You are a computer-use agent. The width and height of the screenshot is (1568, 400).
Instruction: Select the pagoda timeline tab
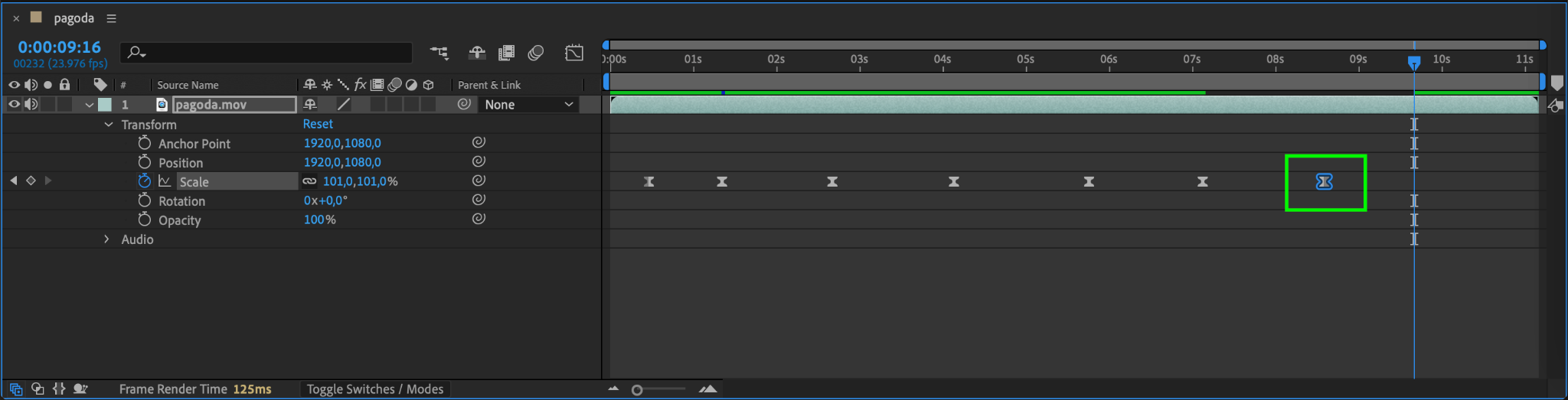(73, 18)
